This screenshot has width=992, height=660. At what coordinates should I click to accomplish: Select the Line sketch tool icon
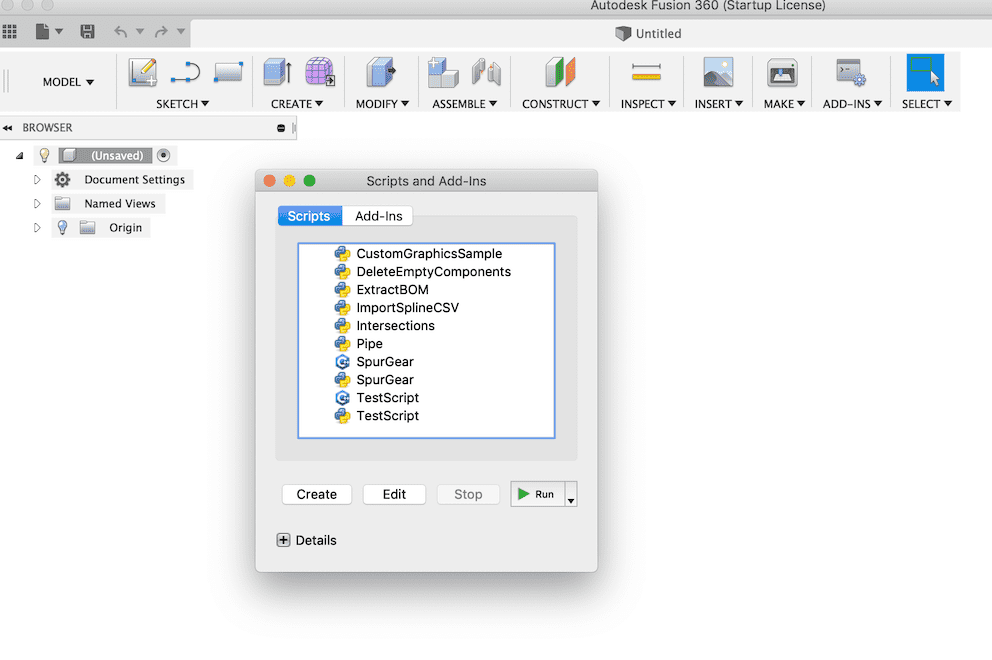(x=185, y=72)
